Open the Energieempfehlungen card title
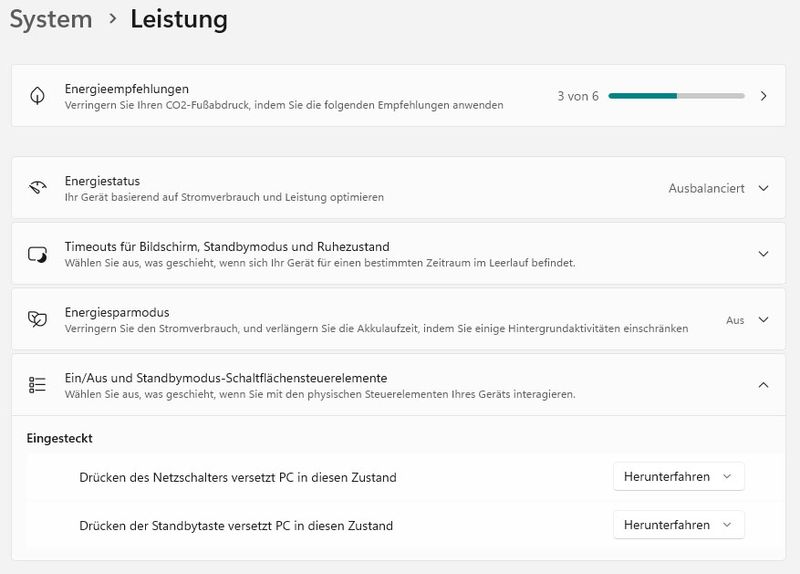 point(127,89)
